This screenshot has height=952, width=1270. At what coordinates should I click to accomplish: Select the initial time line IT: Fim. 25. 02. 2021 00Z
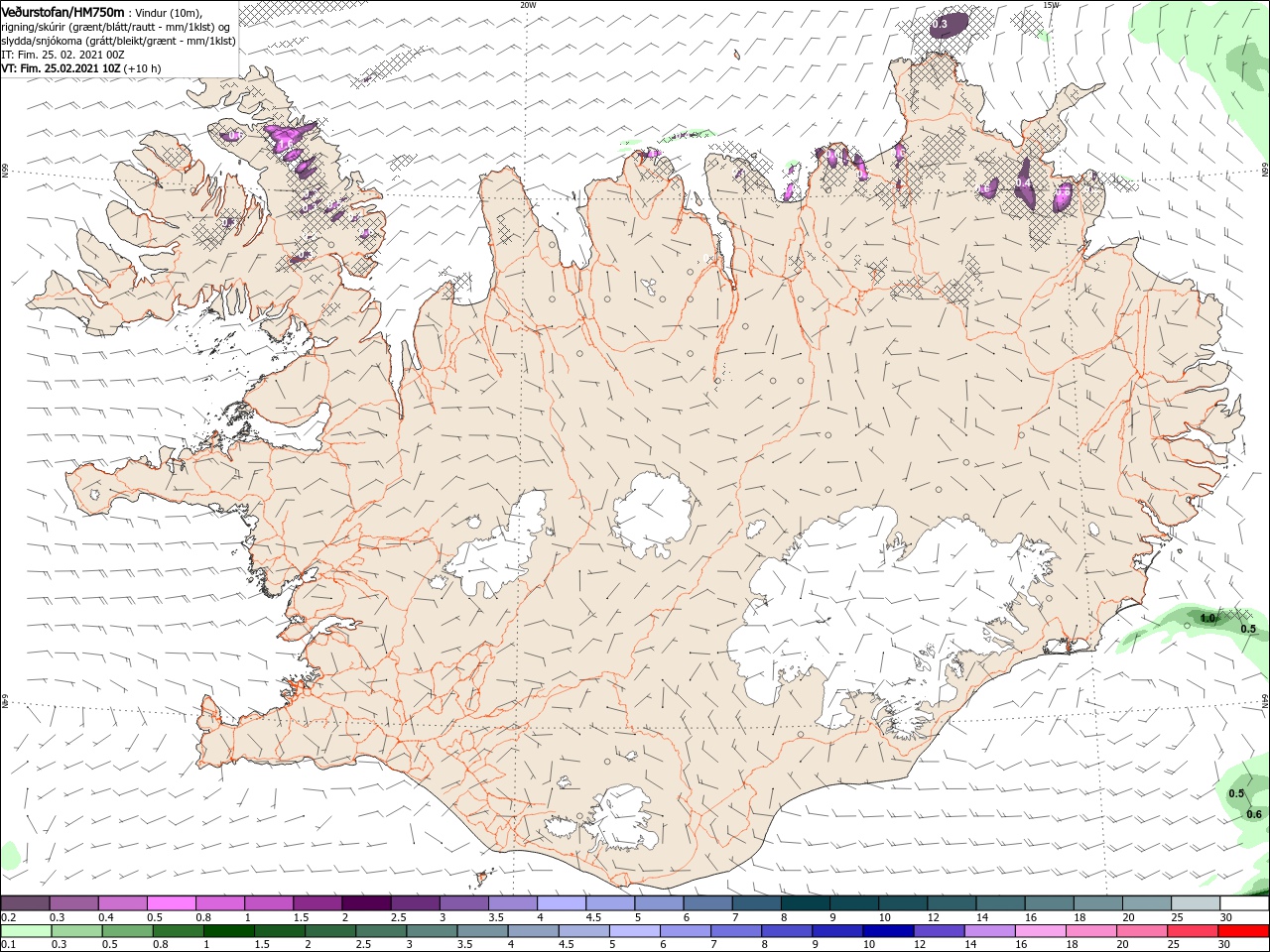click(x=63, y=55)
